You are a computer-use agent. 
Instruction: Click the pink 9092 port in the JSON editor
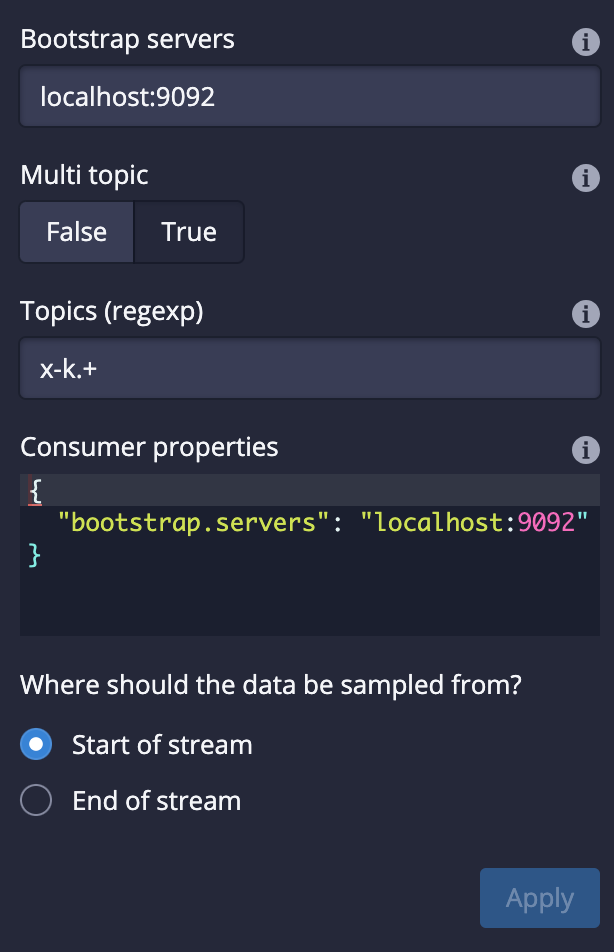coord(546,522)
